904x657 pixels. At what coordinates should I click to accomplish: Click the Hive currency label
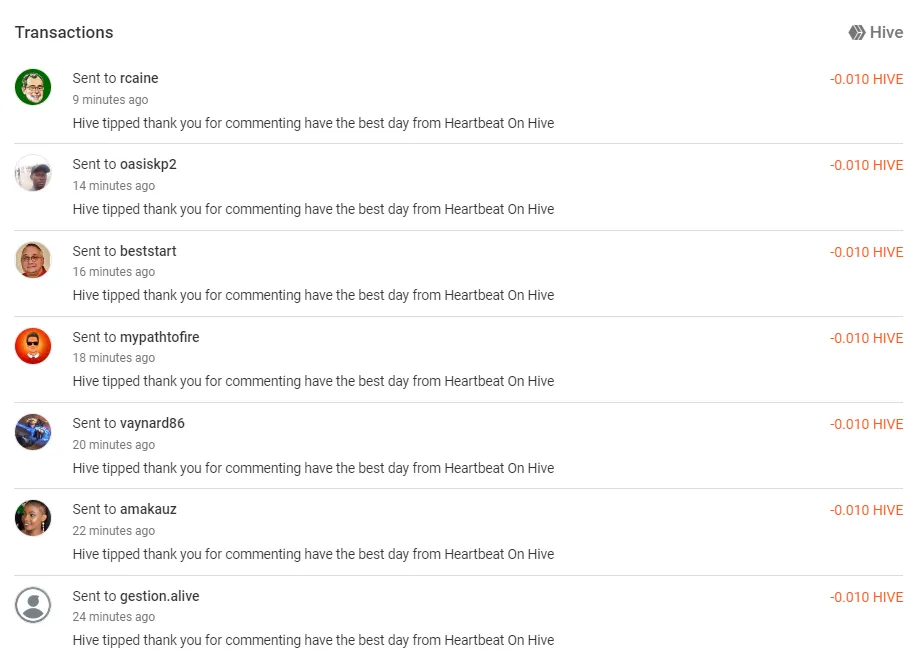coord(886,32)
